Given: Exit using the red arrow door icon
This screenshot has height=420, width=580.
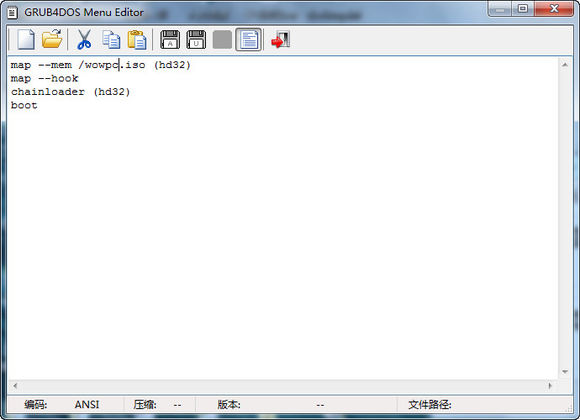Looking at the screenshot, I should click(280, 40).
